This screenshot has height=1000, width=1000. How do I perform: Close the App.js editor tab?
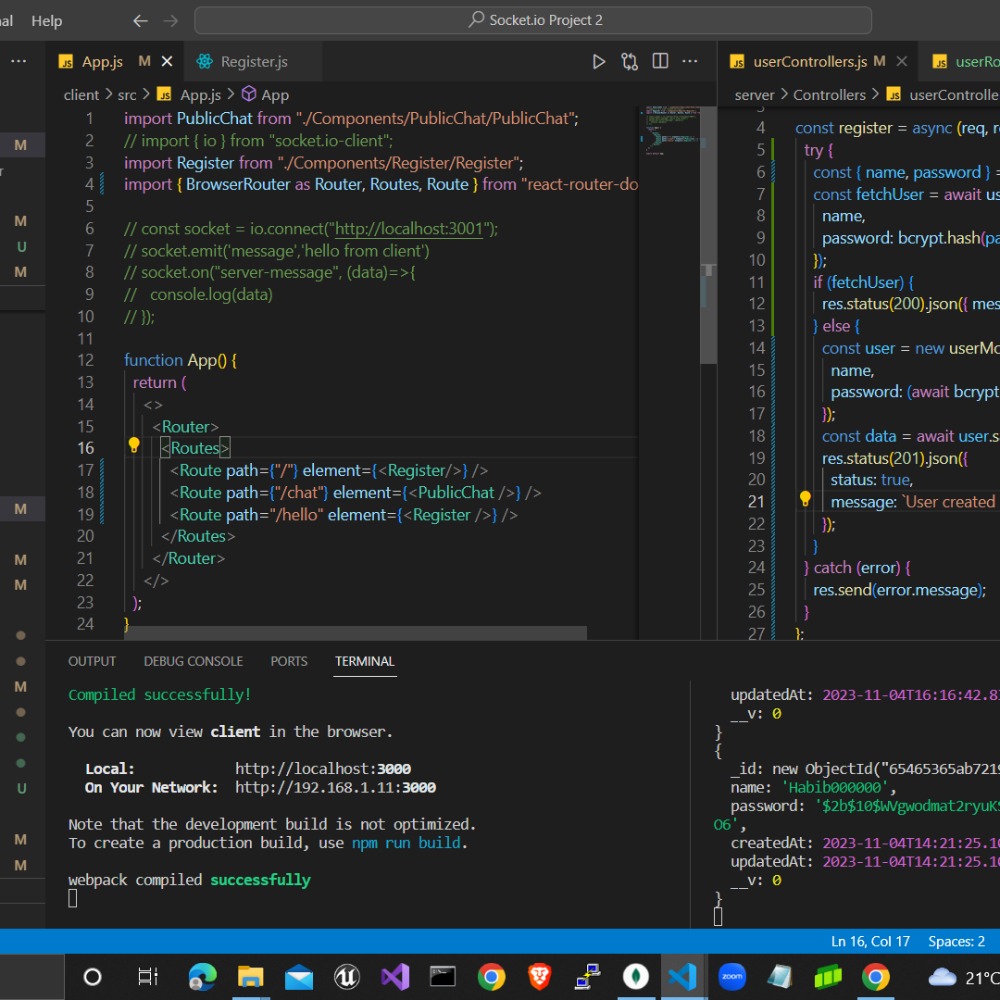tap(167, 61)
